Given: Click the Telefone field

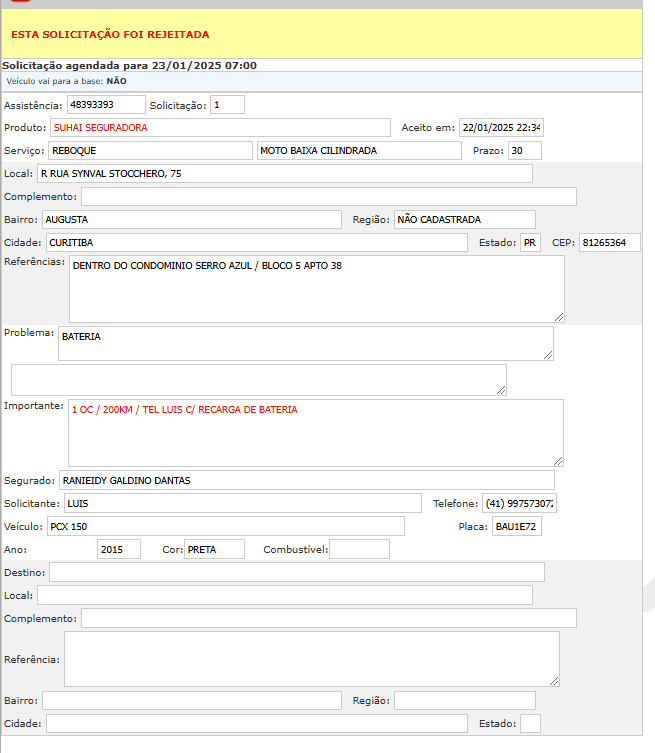Looking at the screenshot, I should (520, 503).
